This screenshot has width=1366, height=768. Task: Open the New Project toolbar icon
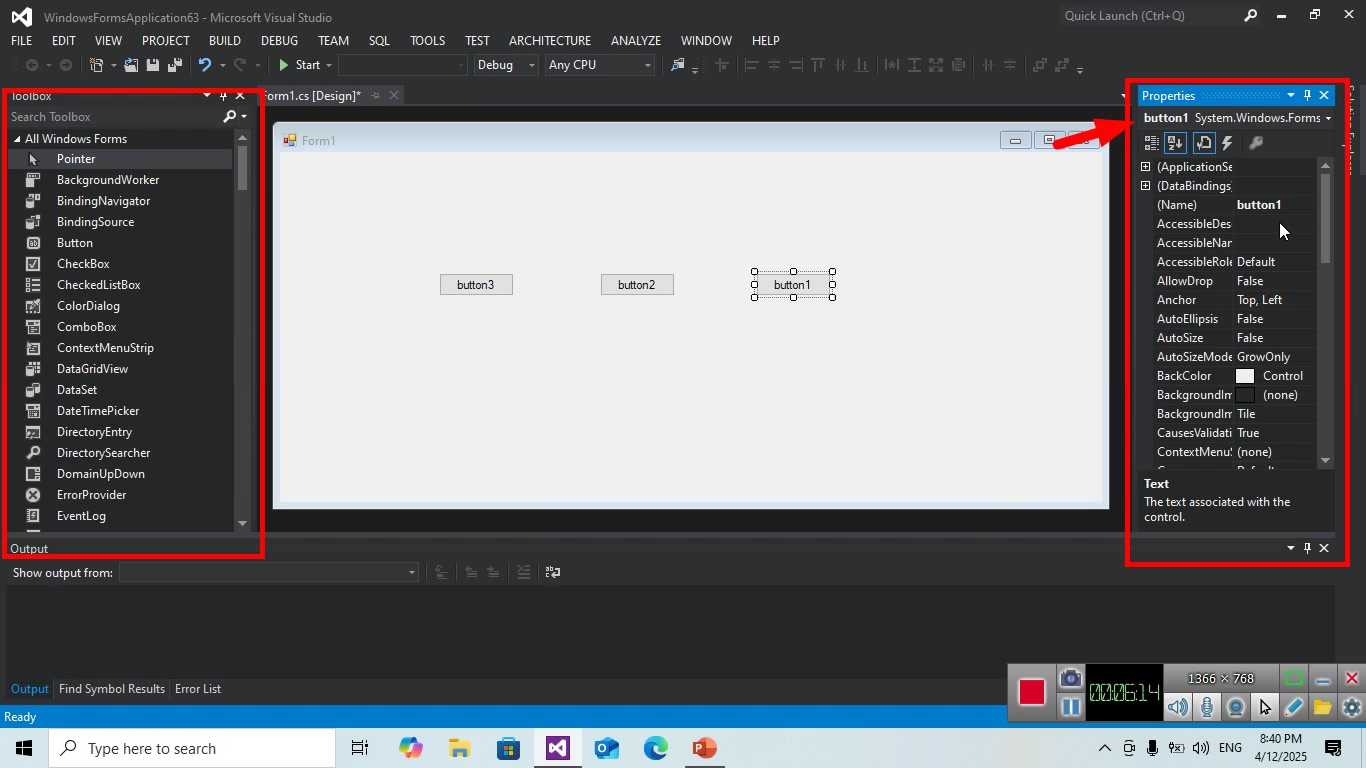(97, 65)
